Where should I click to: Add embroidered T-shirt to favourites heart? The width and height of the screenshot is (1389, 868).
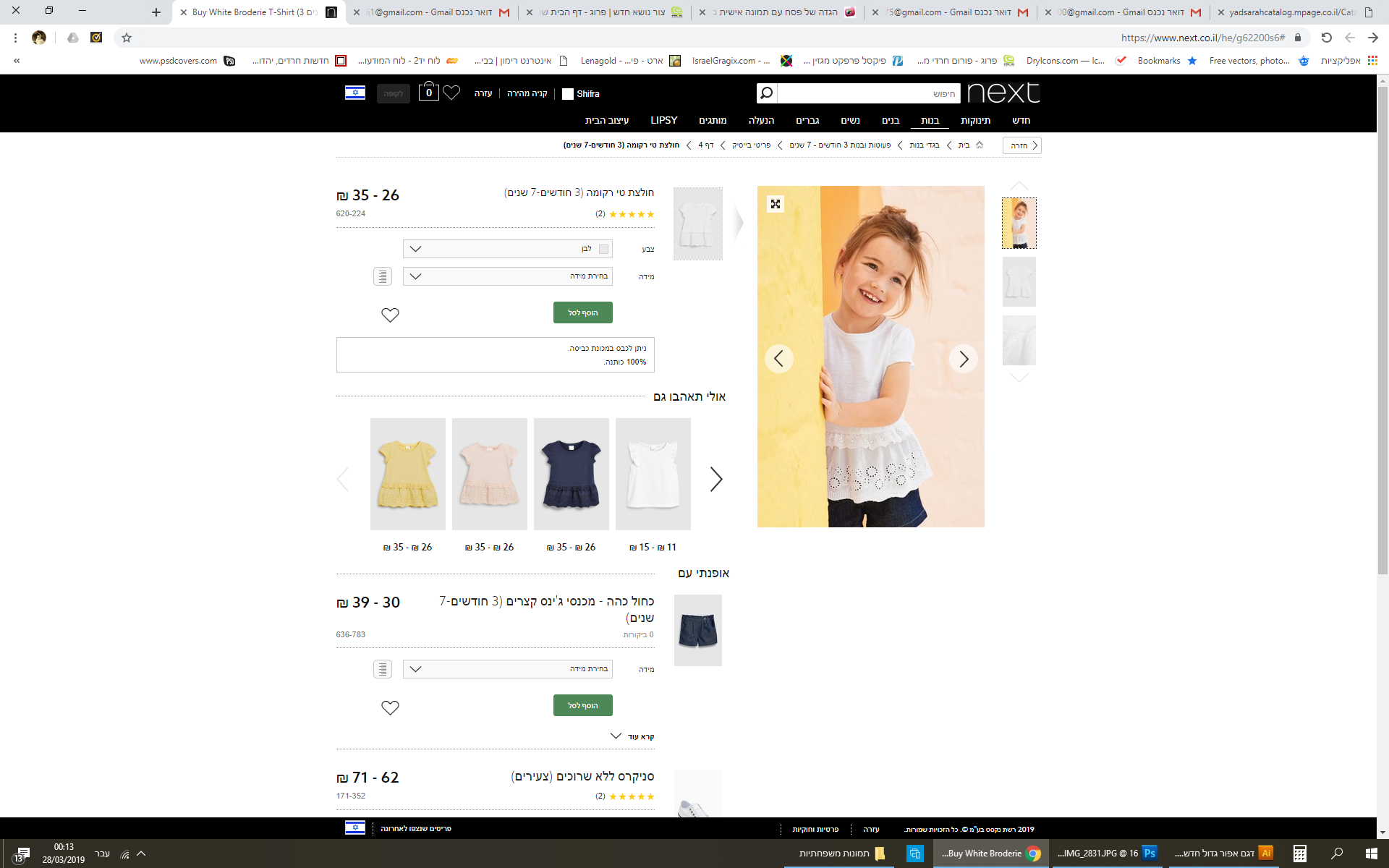pos(390,315)
